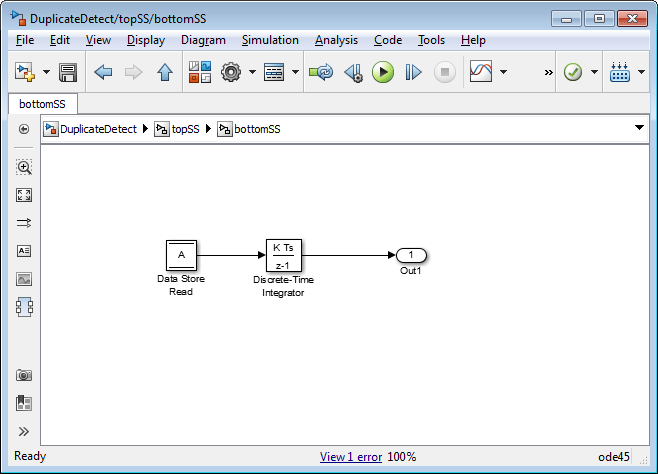Open the Diagram menu

coord(203,40)
